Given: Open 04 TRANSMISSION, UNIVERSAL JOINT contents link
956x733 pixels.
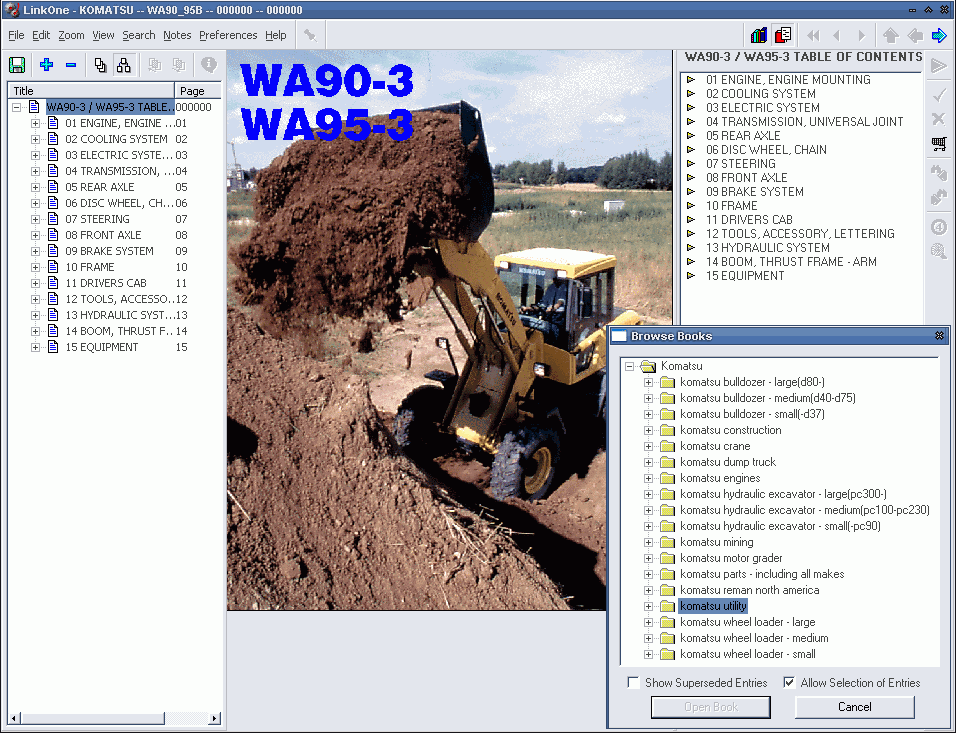Looking at the screenshot, I should pos(805,121).
